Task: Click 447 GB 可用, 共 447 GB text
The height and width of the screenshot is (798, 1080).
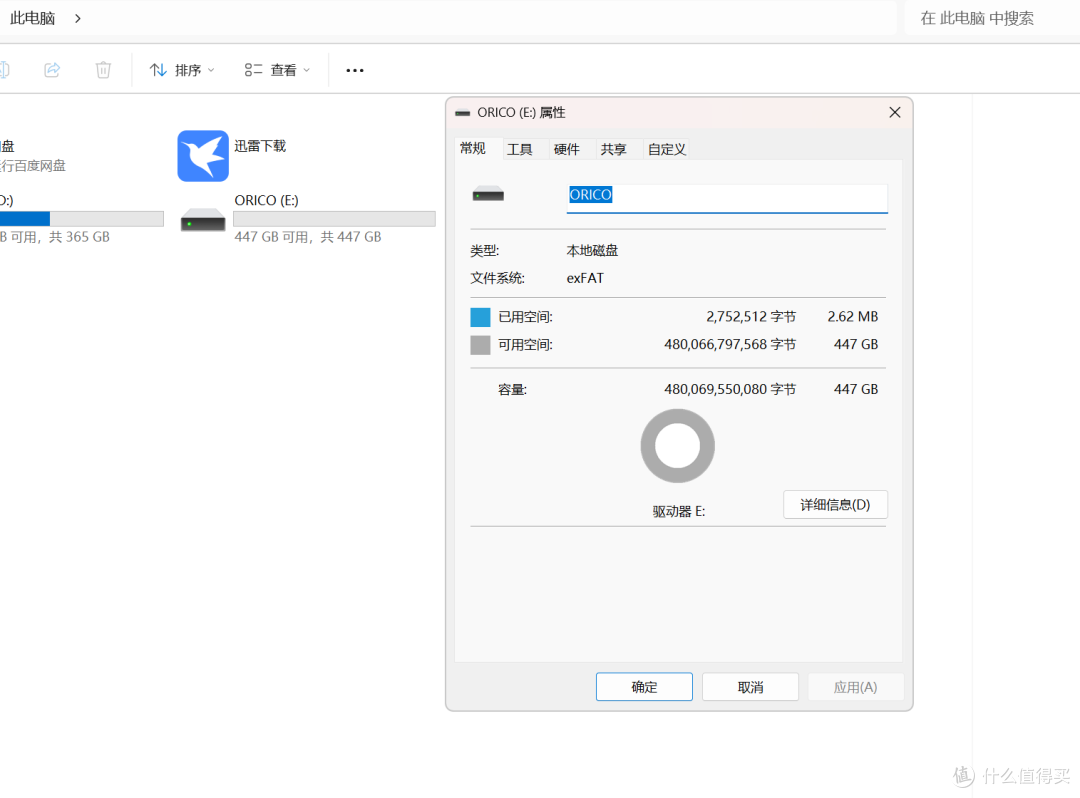Action: [308, 237]
